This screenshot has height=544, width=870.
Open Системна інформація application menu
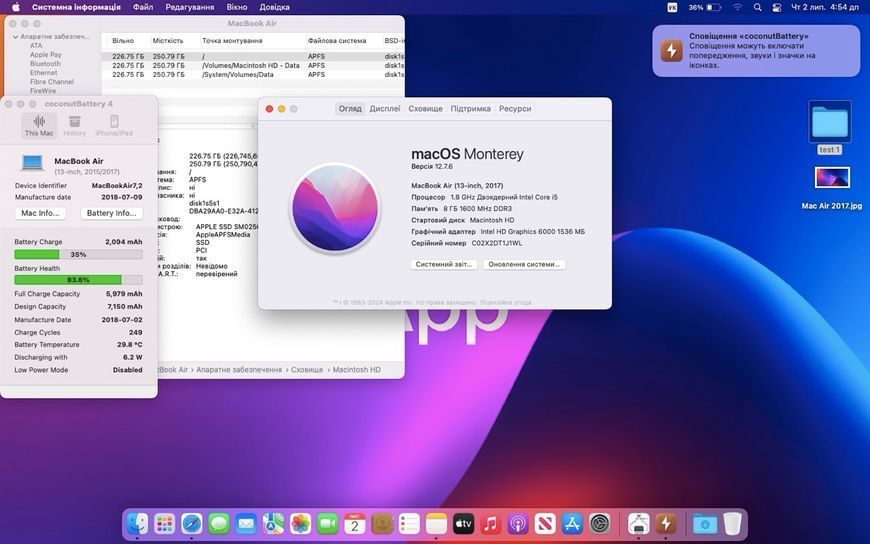click(76, 7)
